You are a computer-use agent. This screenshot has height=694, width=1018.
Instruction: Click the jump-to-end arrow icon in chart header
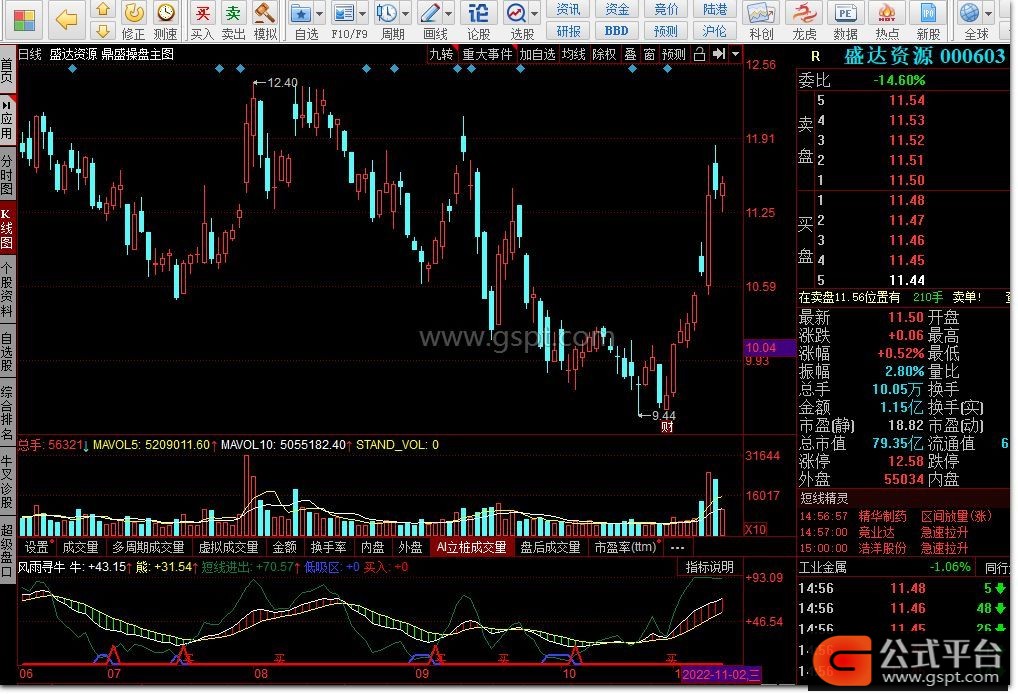[x=719, y=55]
